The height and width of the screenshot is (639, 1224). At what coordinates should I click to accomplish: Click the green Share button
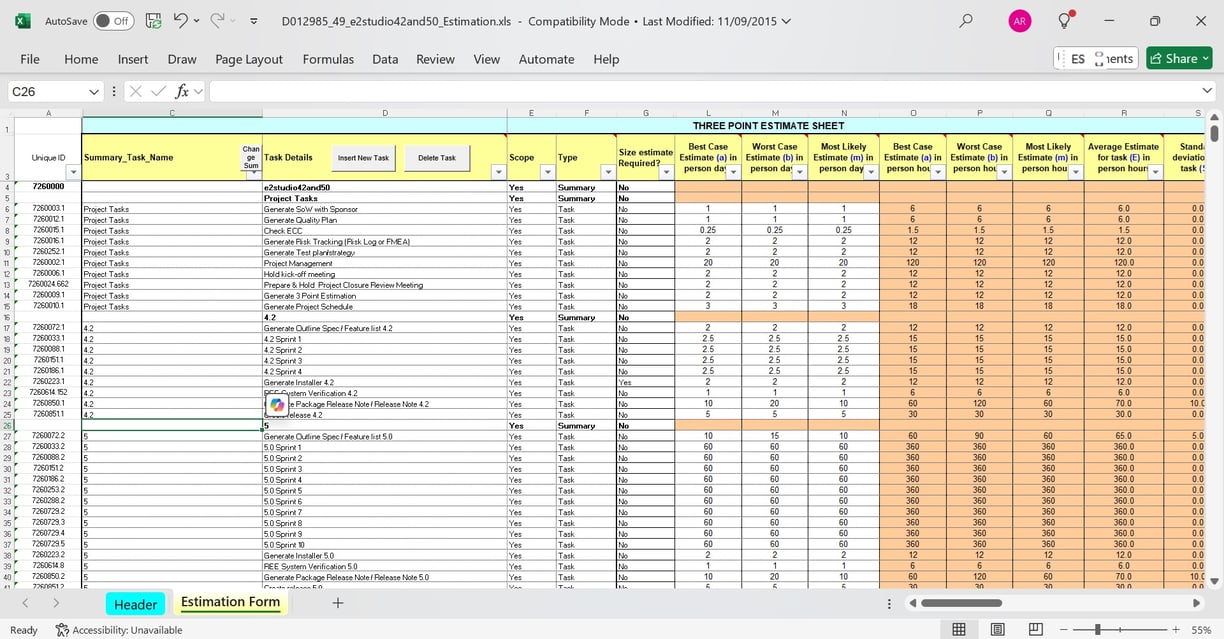click(x=1180, y=59)
